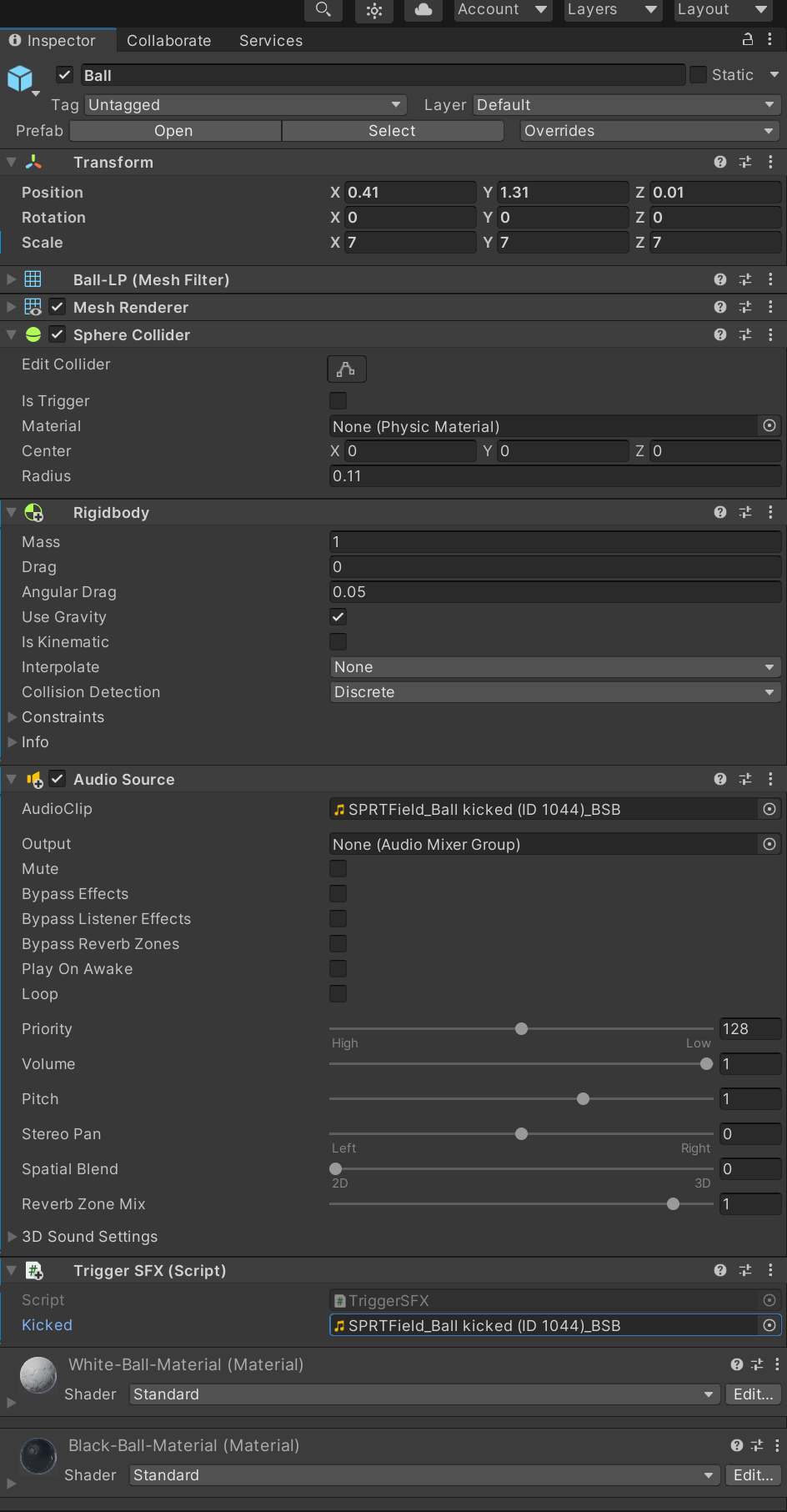The image size is (787, 1512).
Task: Open the Transform component help icon
Action: click(720, 163)
